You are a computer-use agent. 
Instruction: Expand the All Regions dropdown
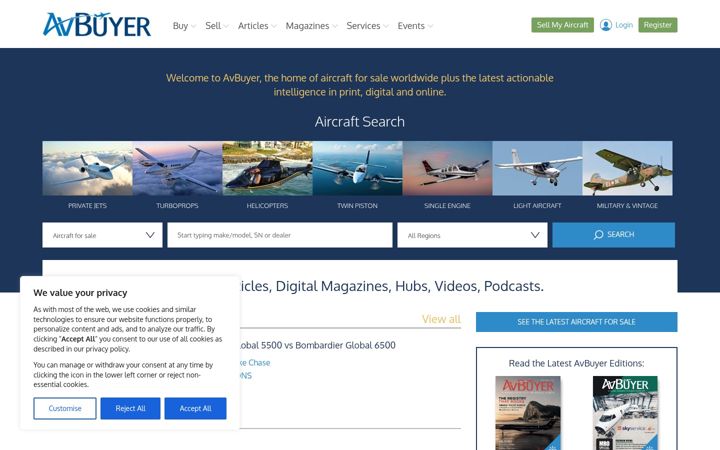pyautogui.click(x=472, y=235)
